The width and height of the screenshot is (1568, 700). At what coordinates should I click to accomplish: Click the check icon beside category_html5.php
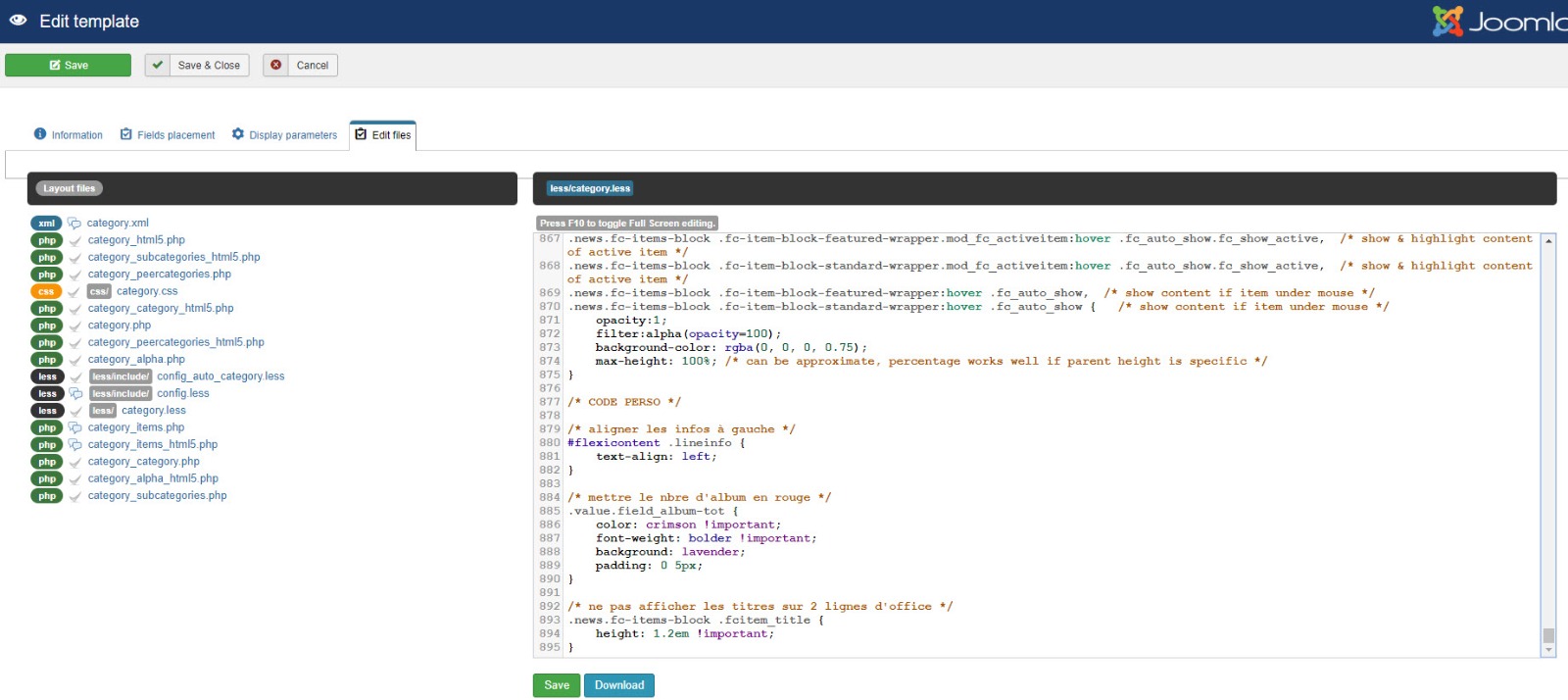click(75, 241)
